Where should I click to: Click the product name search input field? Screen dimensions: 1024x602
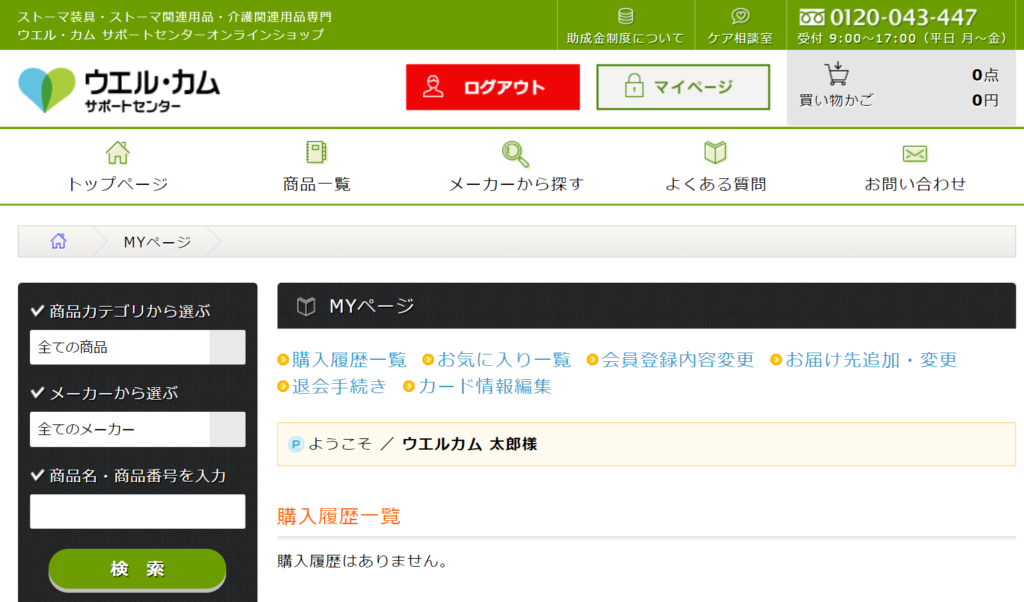point(137,511)
